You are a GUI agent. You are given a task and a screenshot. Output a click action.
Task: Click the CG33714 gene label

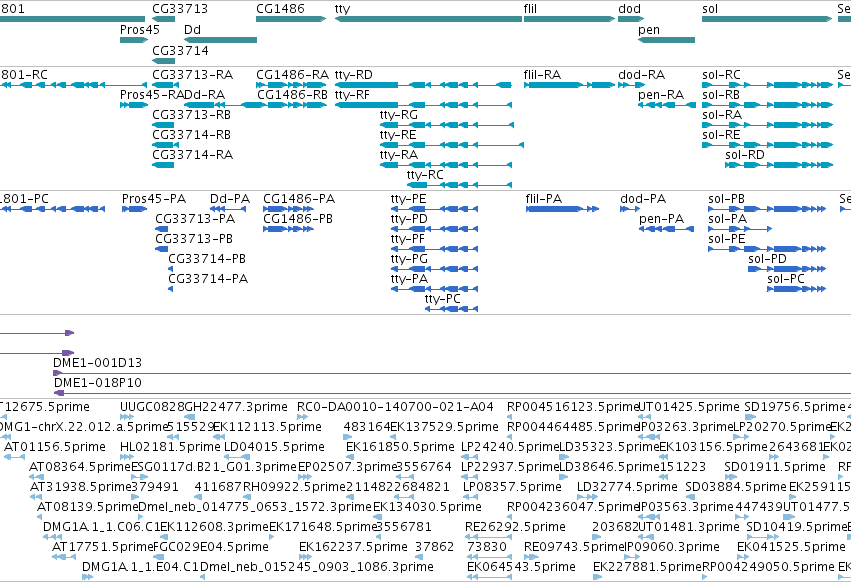(180, 50)
